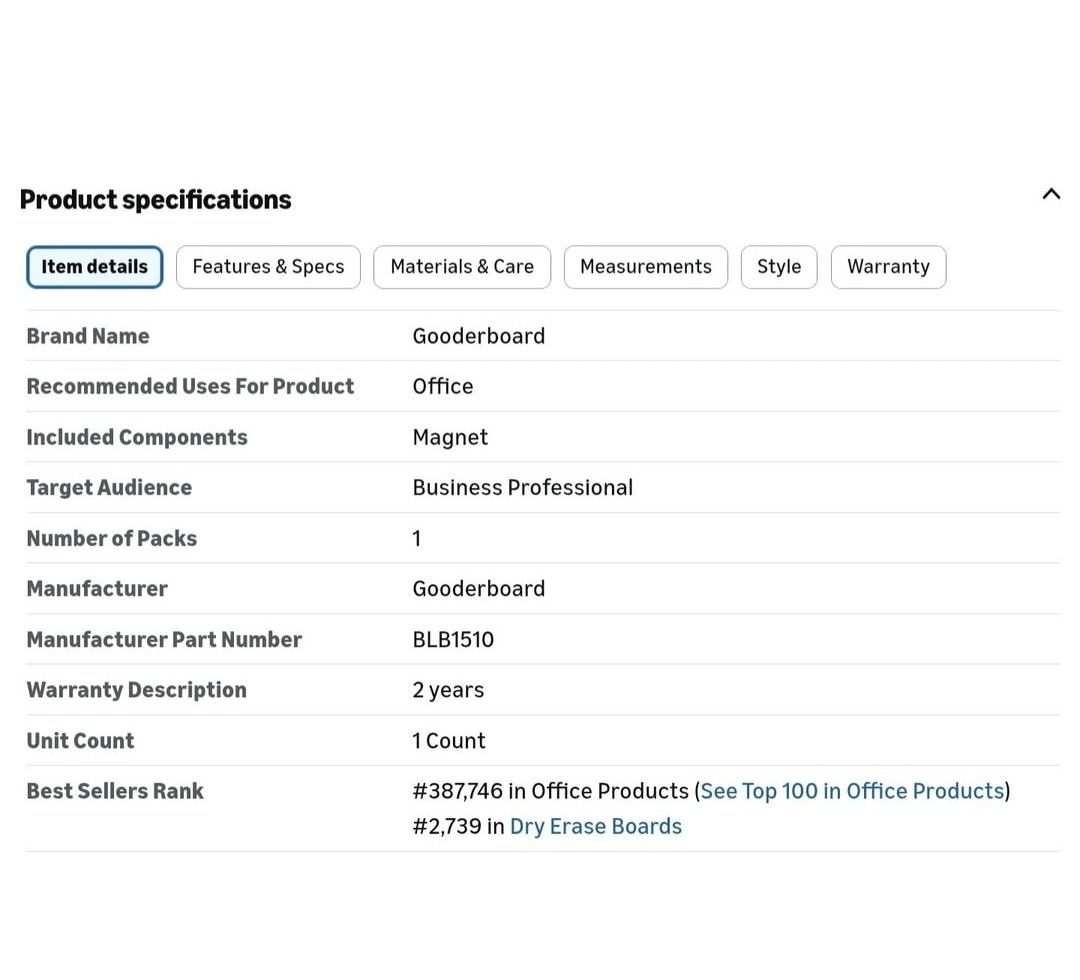Click the Product specifications heading

pyautogui.click(x=156, y=200)
